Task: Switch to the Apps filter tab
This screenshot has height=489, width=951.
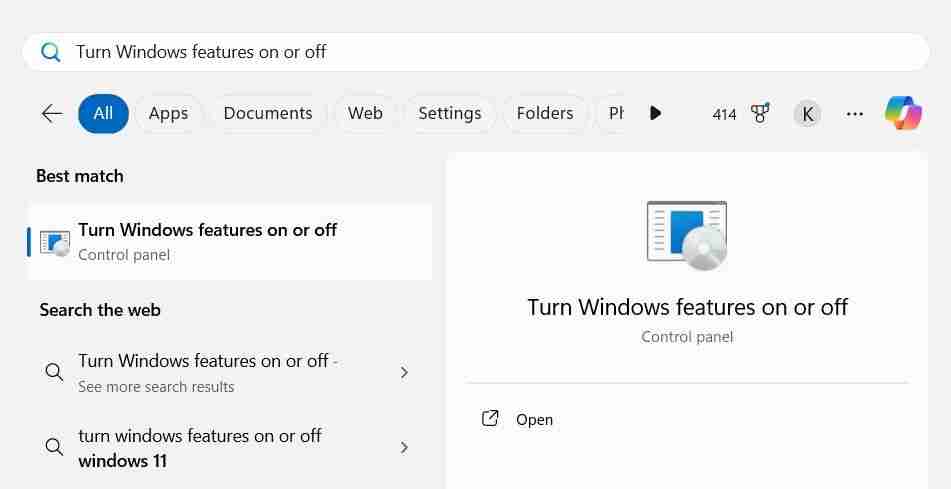Action: (x=169, y=113)
